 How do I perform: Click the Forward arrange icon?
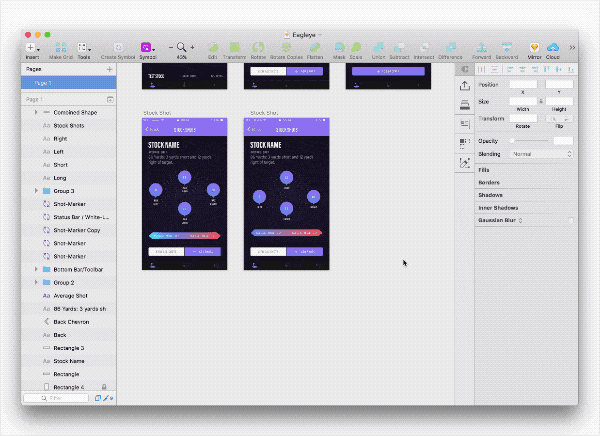(482, 47)
